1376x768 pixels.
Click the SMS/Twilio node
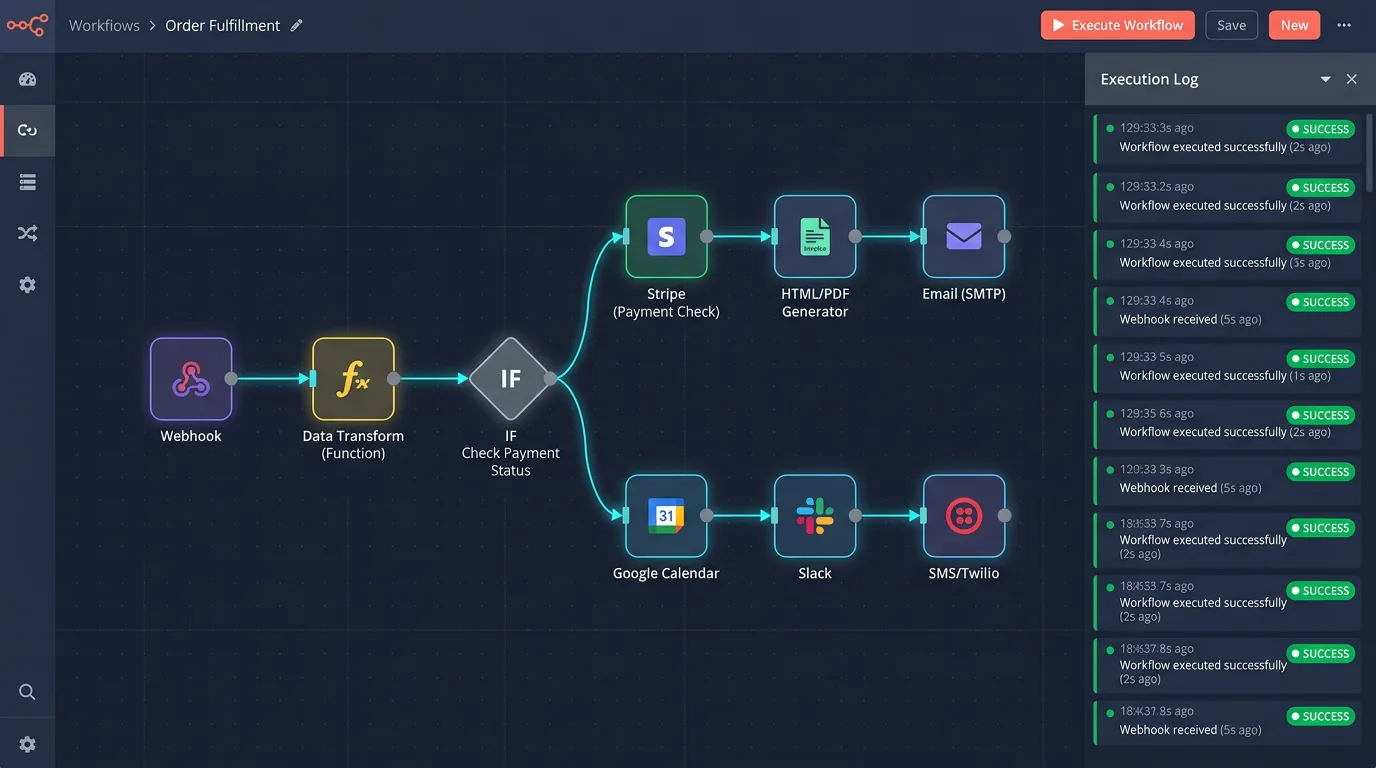click(963, 516)
